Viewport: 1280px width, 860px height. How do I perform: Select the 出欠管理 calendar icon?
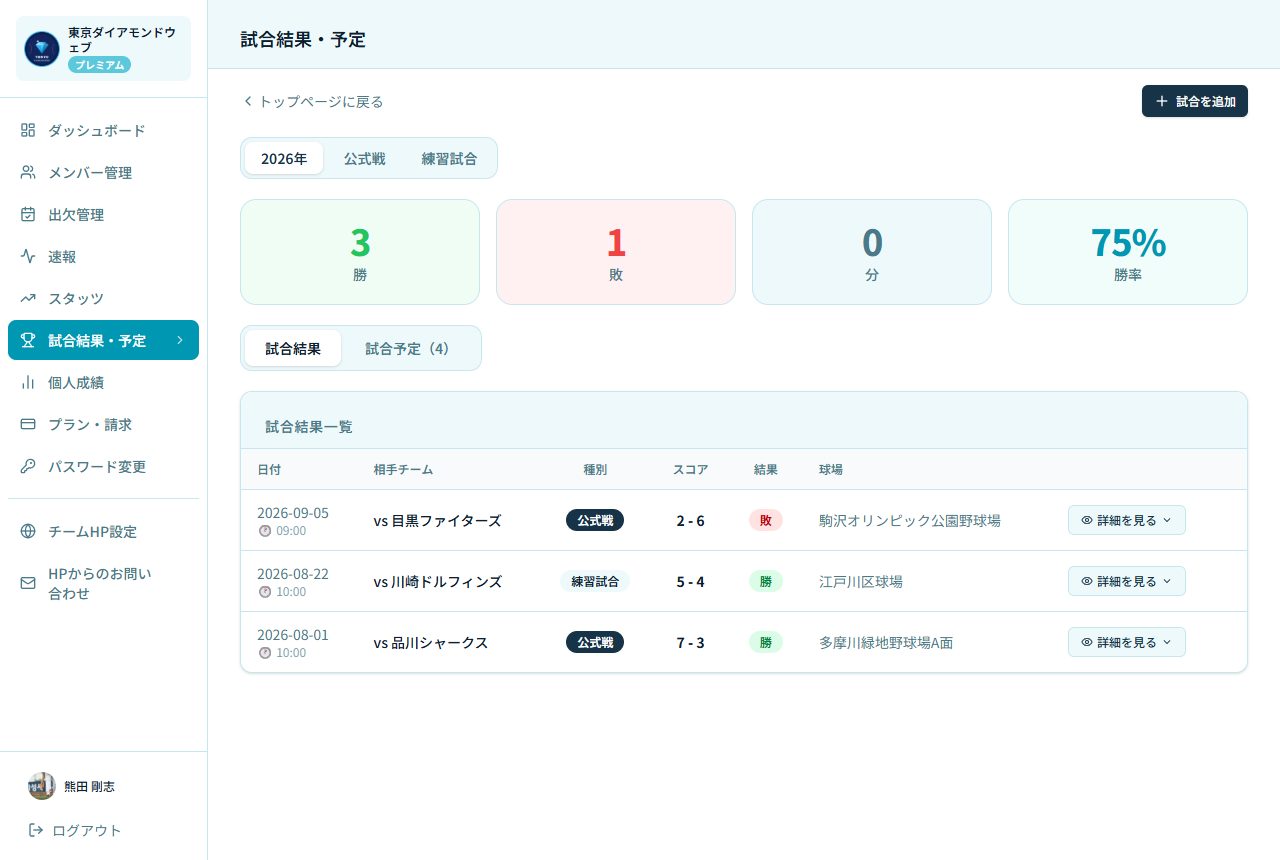[28, 215]
